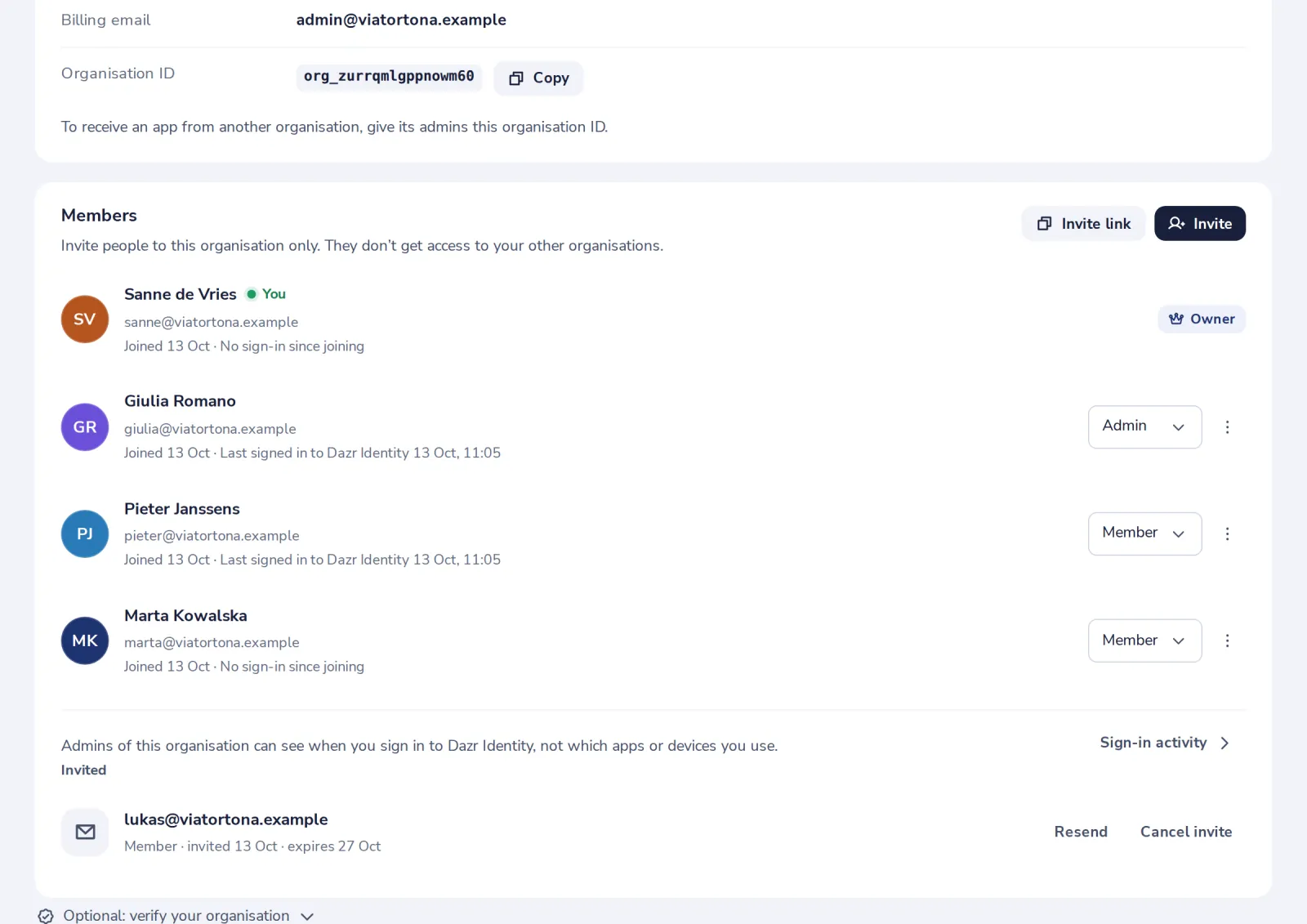Open Marta Kowalska's Member role dropdown
Viewport: 1307px width, 924px height.
1144,641
